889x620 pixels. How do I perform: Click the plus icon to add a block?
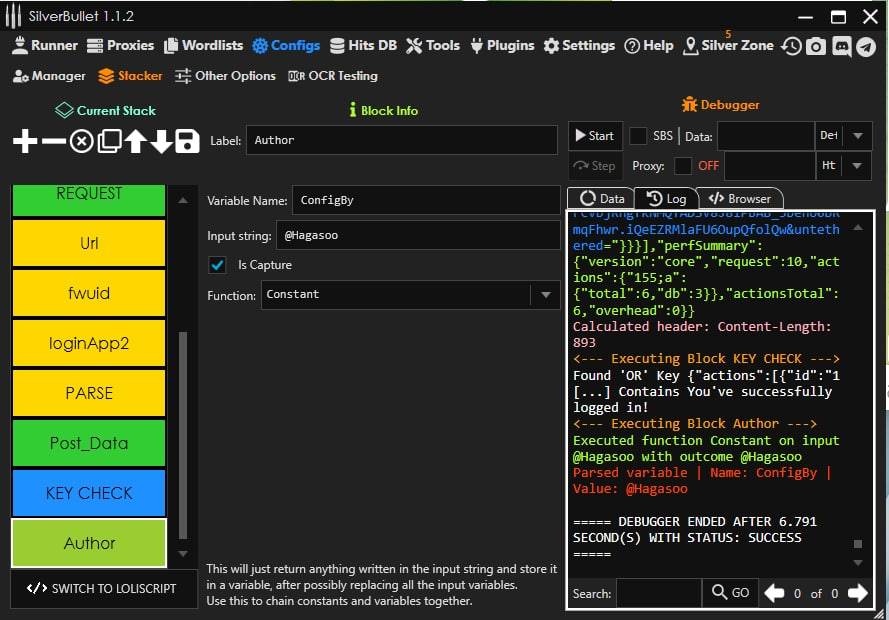coord(25,142)
